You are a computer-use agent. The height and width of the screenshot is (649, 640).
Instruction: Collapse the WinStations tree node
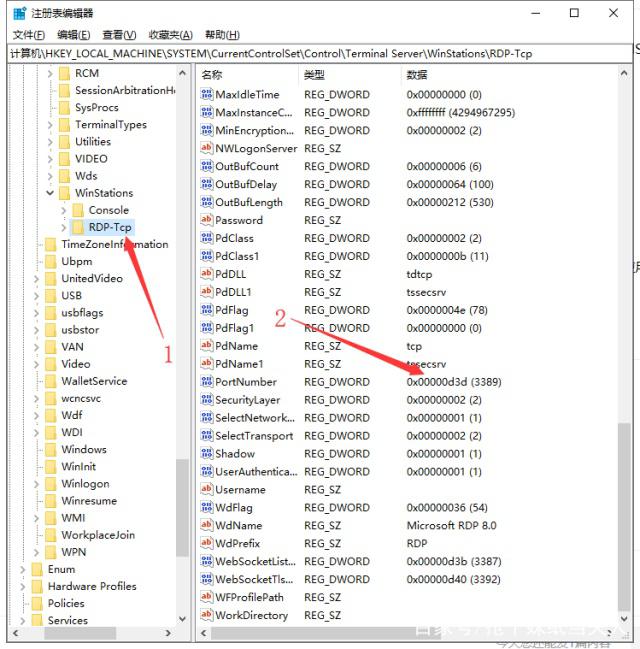pyautogui.click(x=50, y=193)
